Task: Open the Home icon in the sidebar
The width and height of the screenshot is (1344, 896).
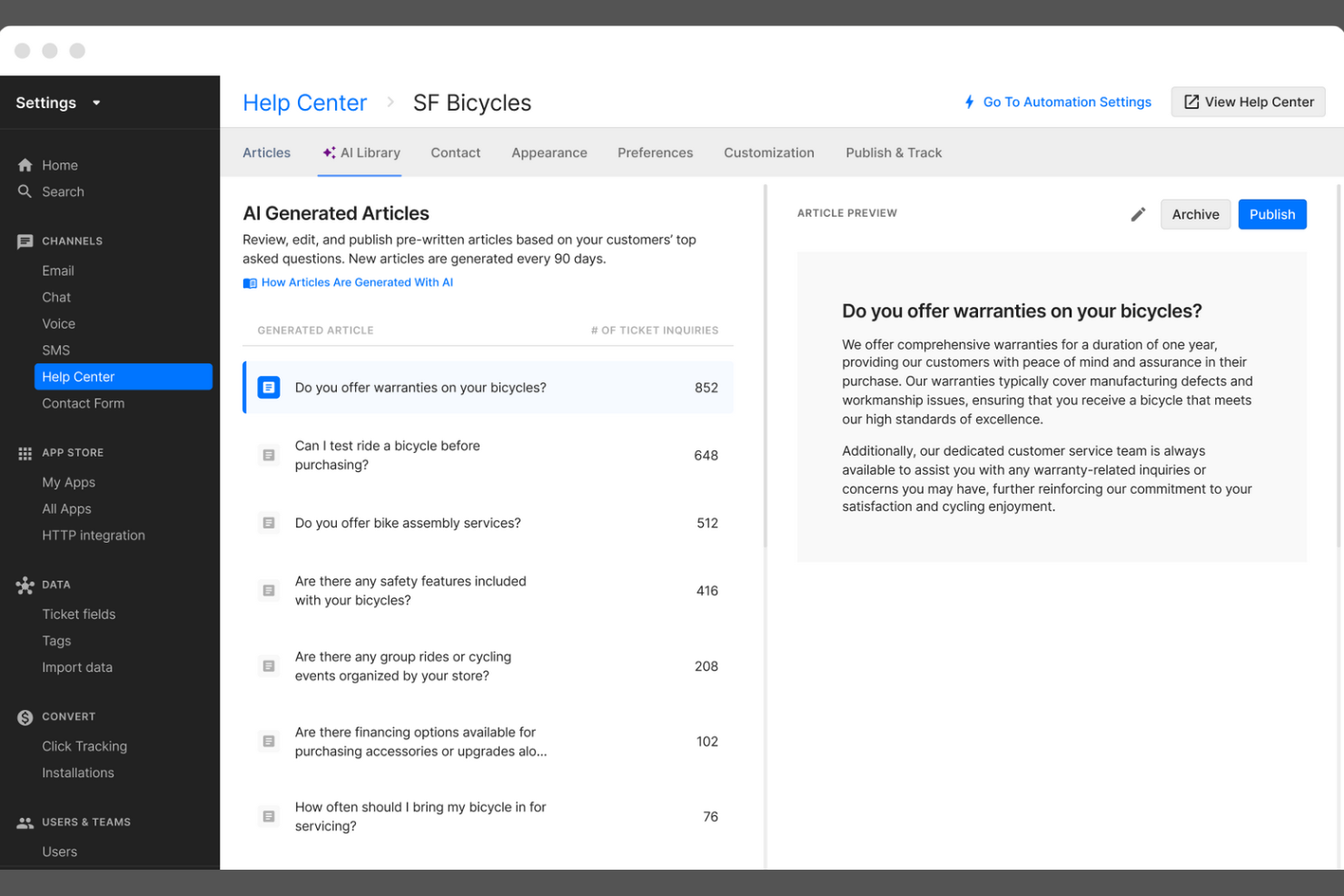Action: [25, 164]
